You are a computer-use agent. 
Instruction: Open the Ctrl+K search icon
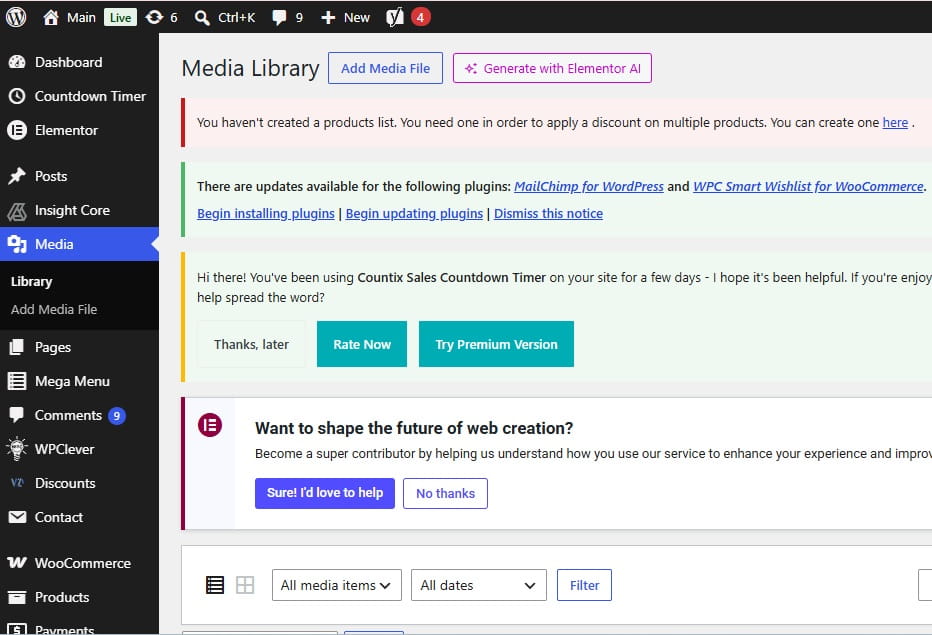click(202, 18)
